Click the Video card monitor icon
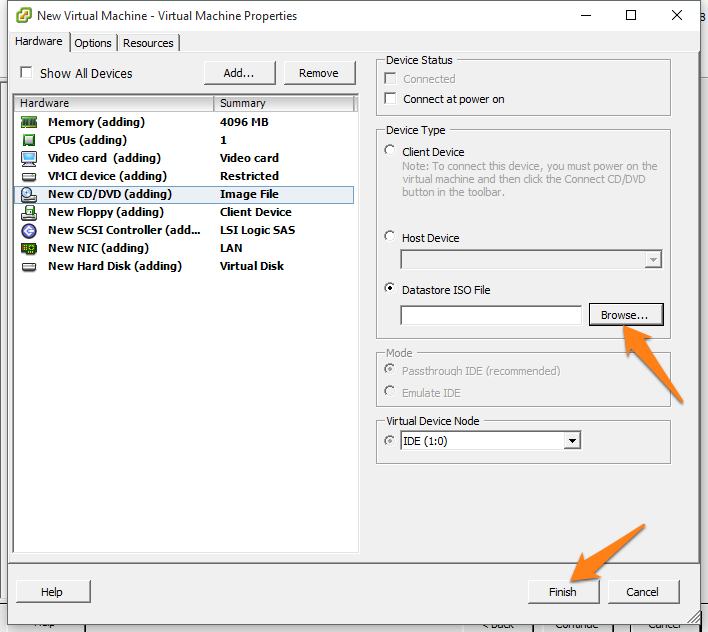Viewport: 708px width, 632px height. (29, 158)
